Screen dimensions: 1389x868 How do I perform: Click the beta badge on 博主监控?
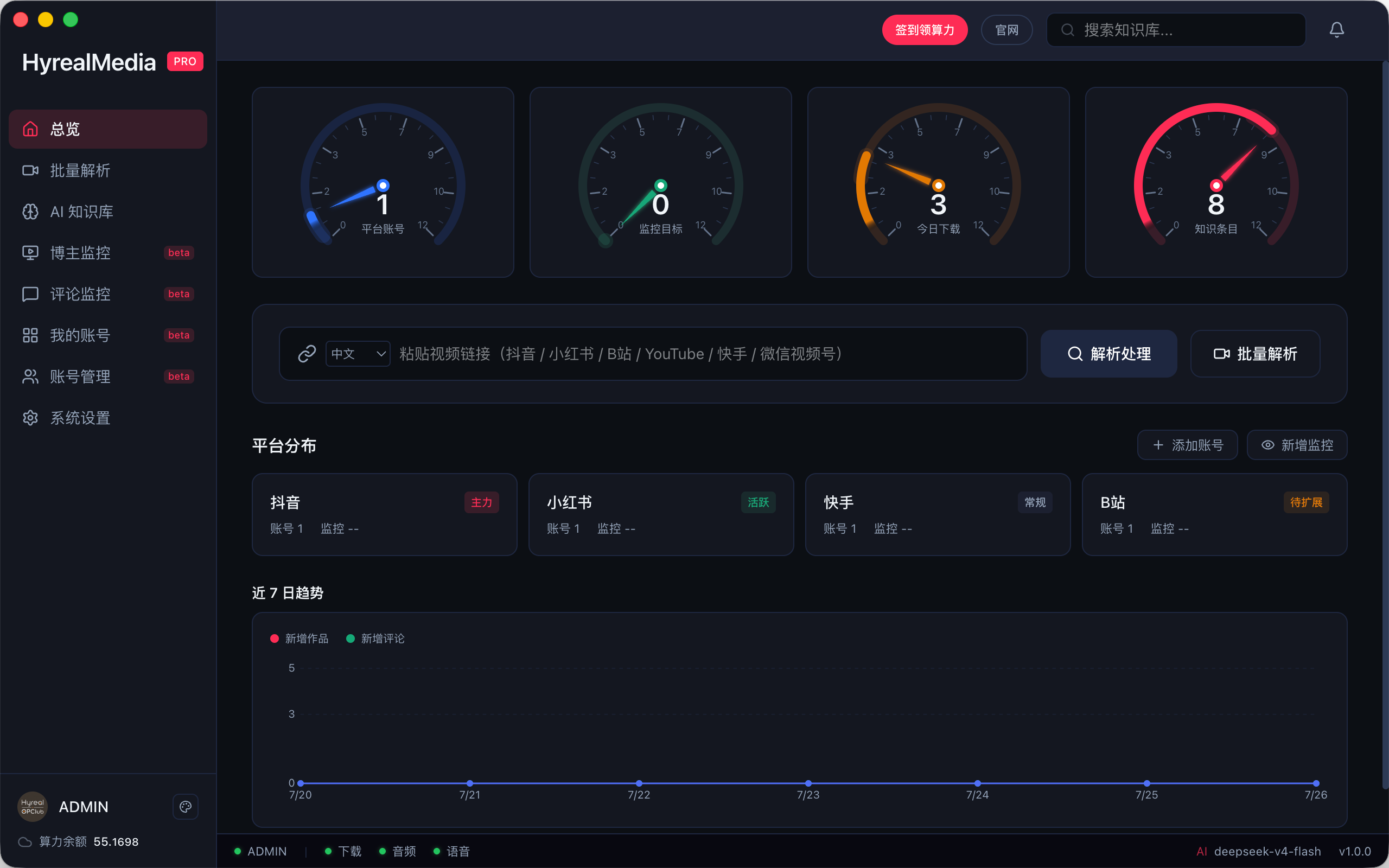179,253
